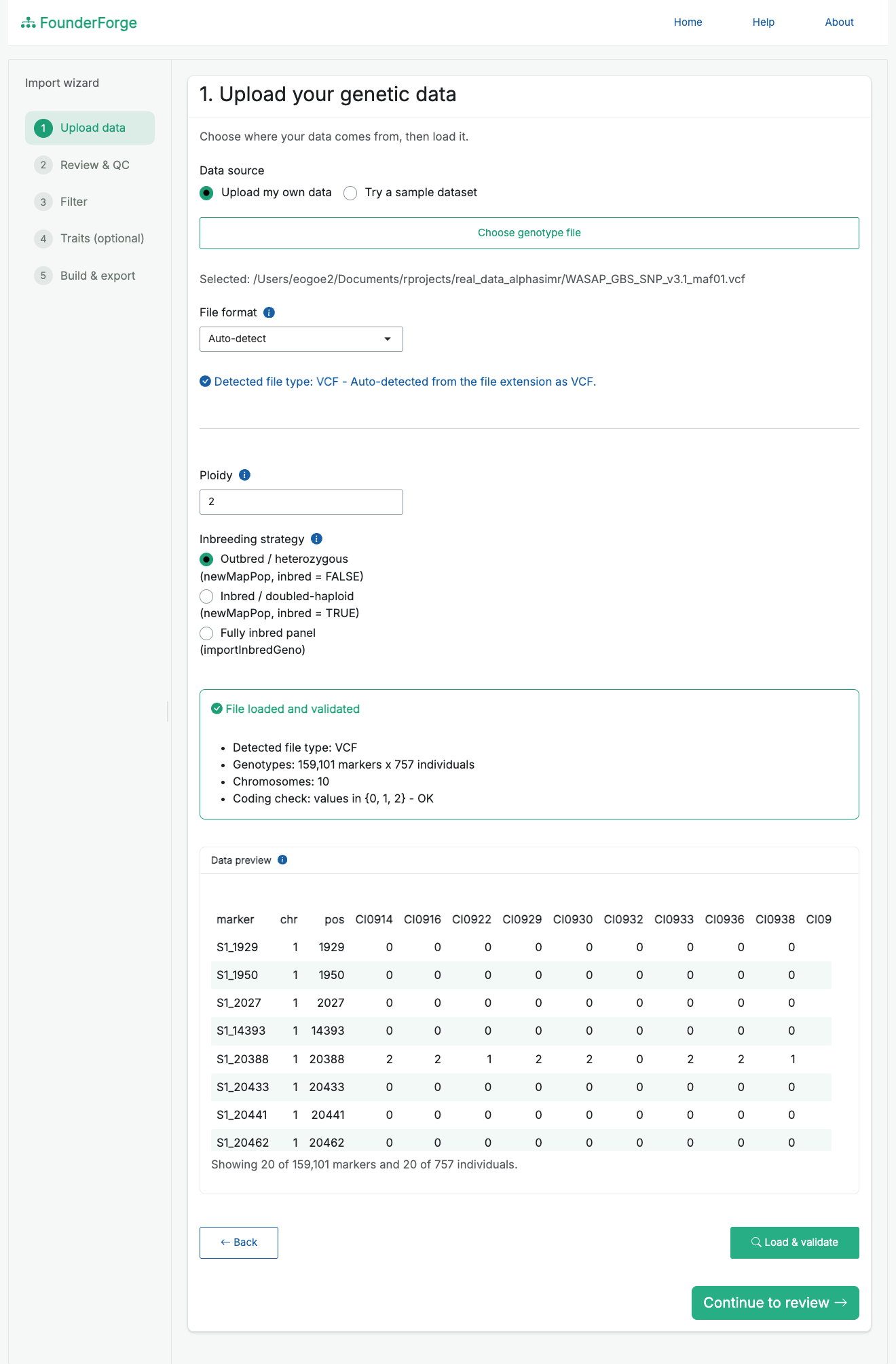Click marker cell S1_20388
The height and width of the screenshot is (1364, 896).
pos(242,1059)
